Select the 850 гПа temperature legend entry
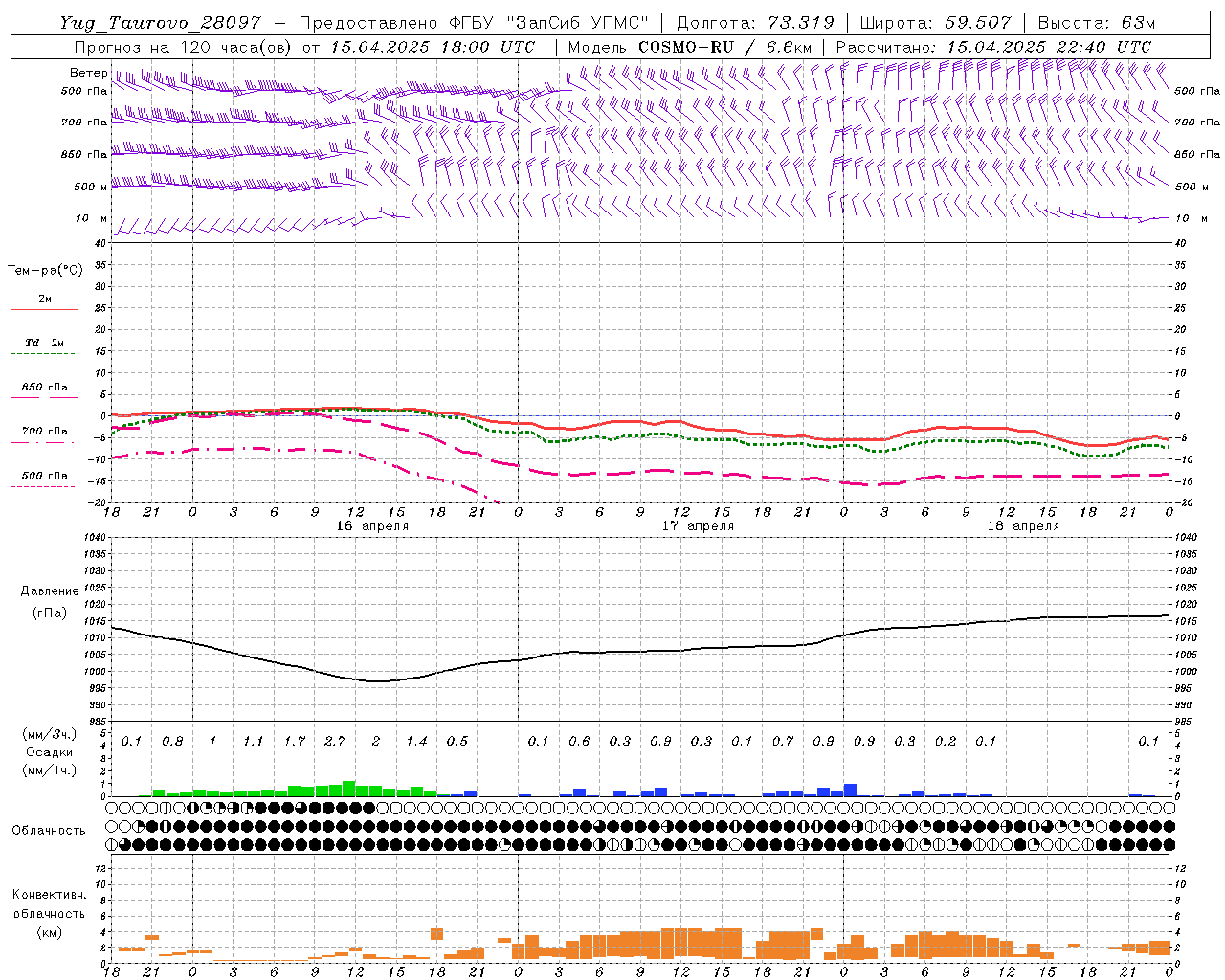1225x980 pixels. tap(45, 388)
